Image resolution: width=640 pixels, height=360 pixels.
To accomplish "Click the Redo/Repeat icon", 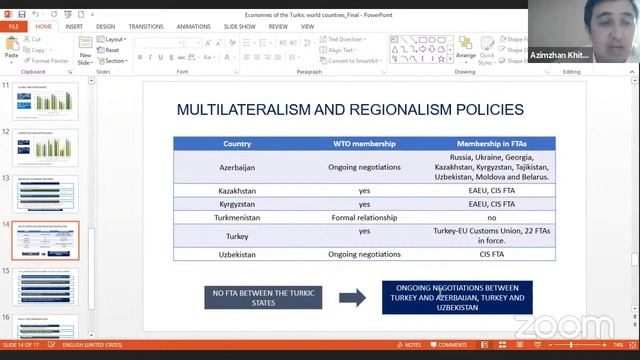I will [x=54, y=14].
